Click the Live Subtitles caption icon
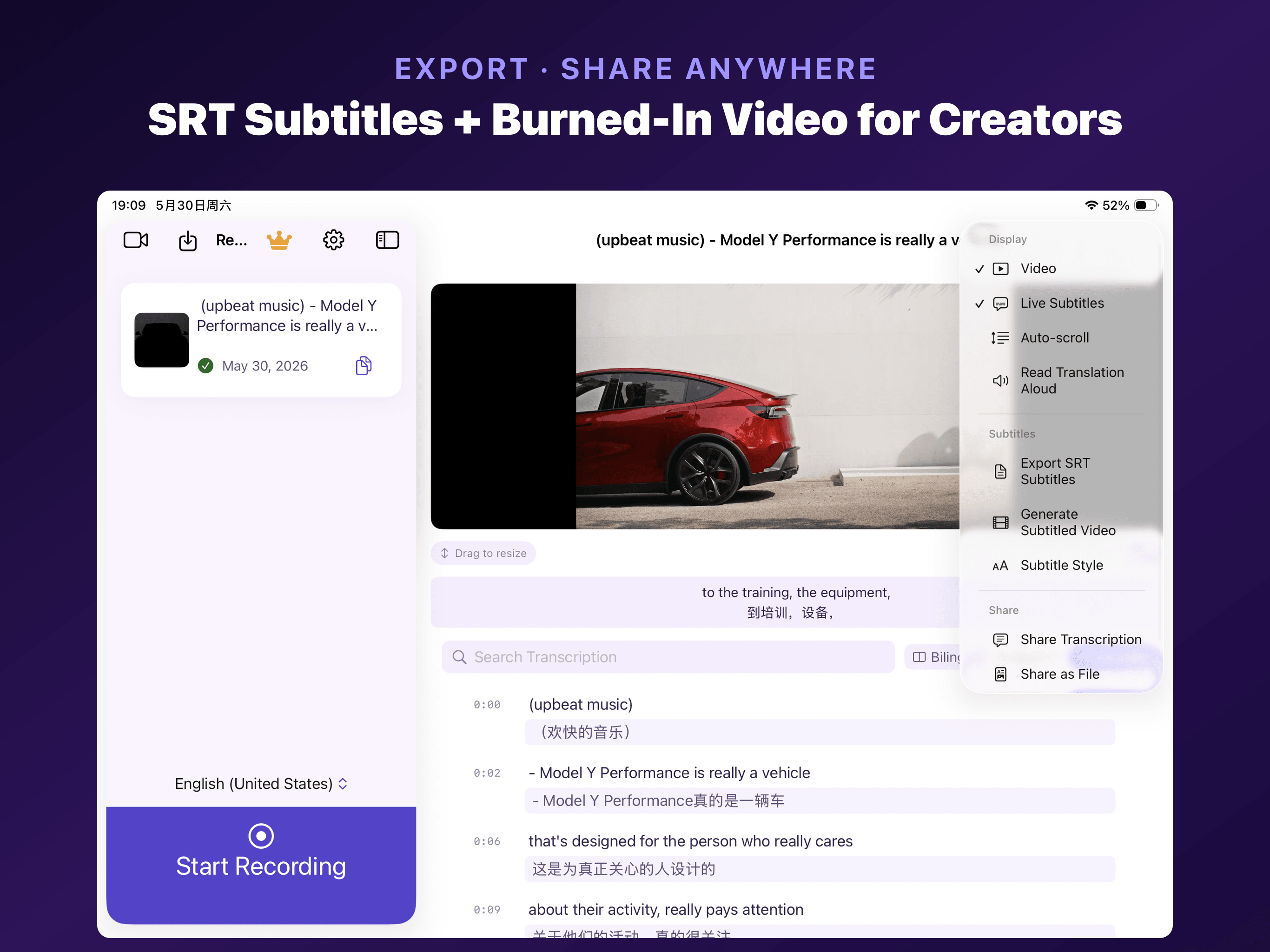The width and height of the screenshot is (1270, 952). (1001, 303)
